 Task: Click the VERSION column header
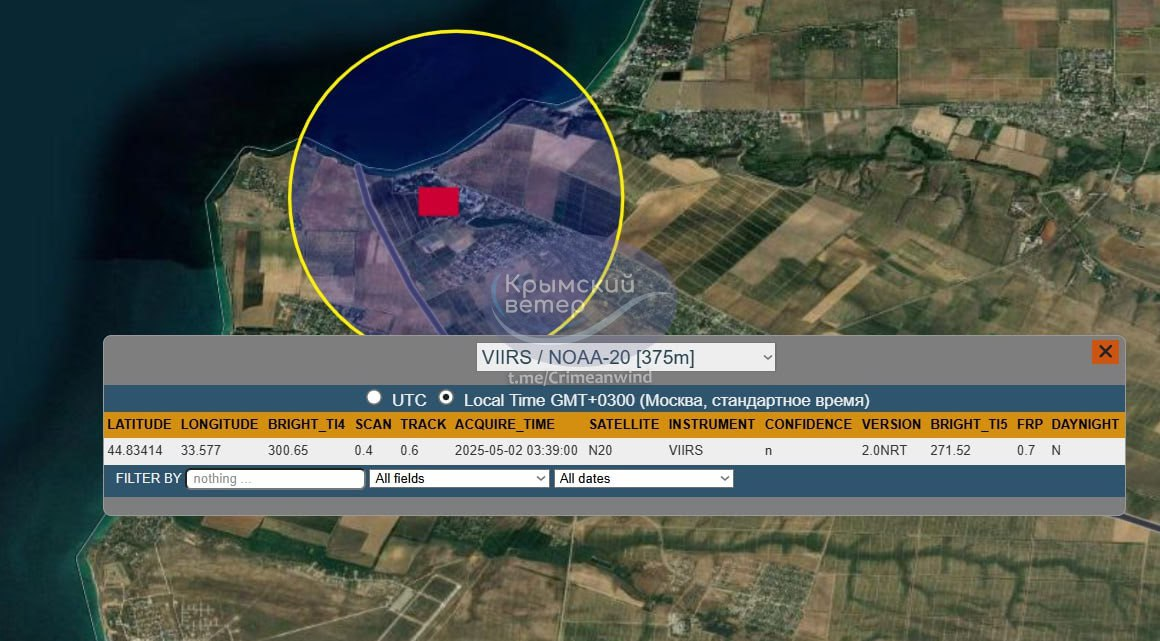coord(890,424)
